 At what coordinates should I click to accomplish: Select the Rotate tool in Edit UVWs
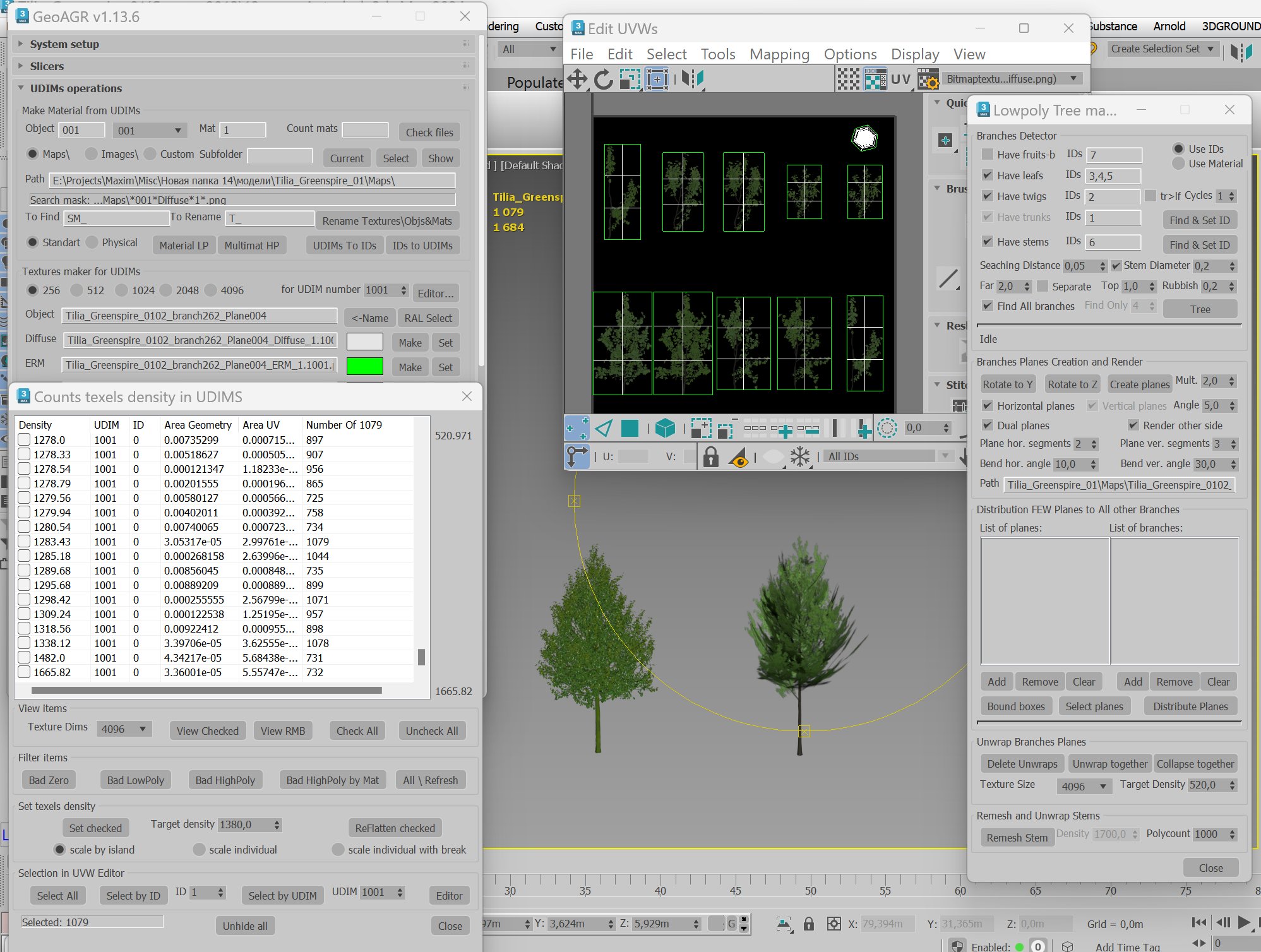tap(604, 80)
